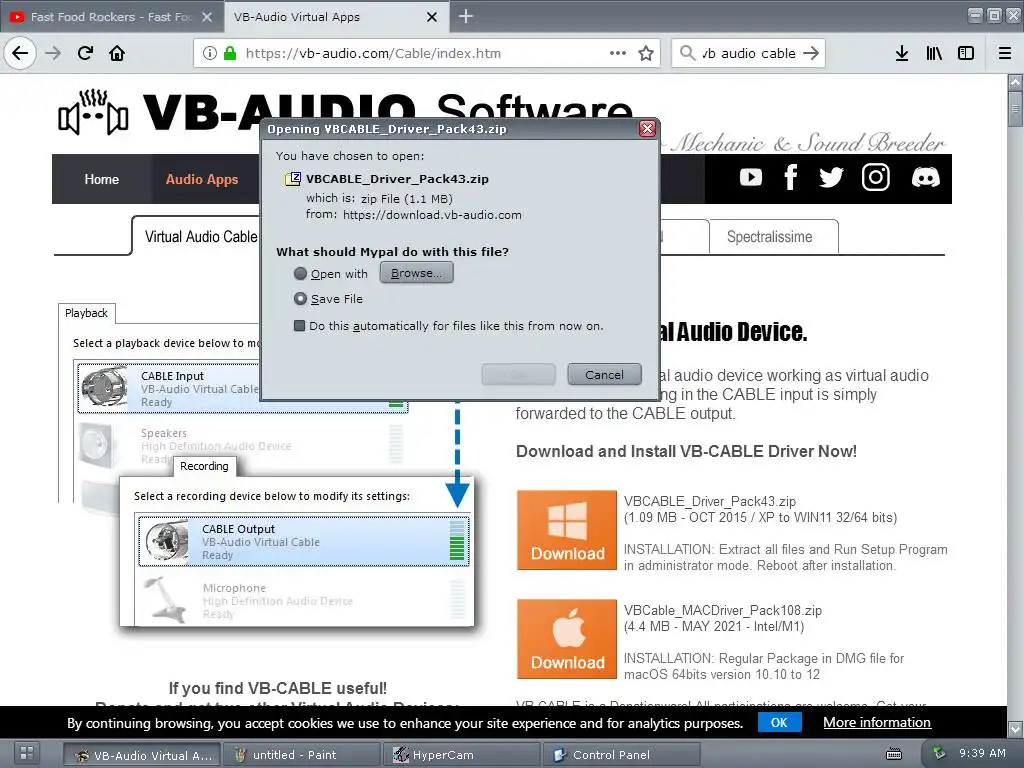The image size is (1024, 768).
Task: Select the Spectralissime tab
Action: pyautogui.click(x=769, y=236)
